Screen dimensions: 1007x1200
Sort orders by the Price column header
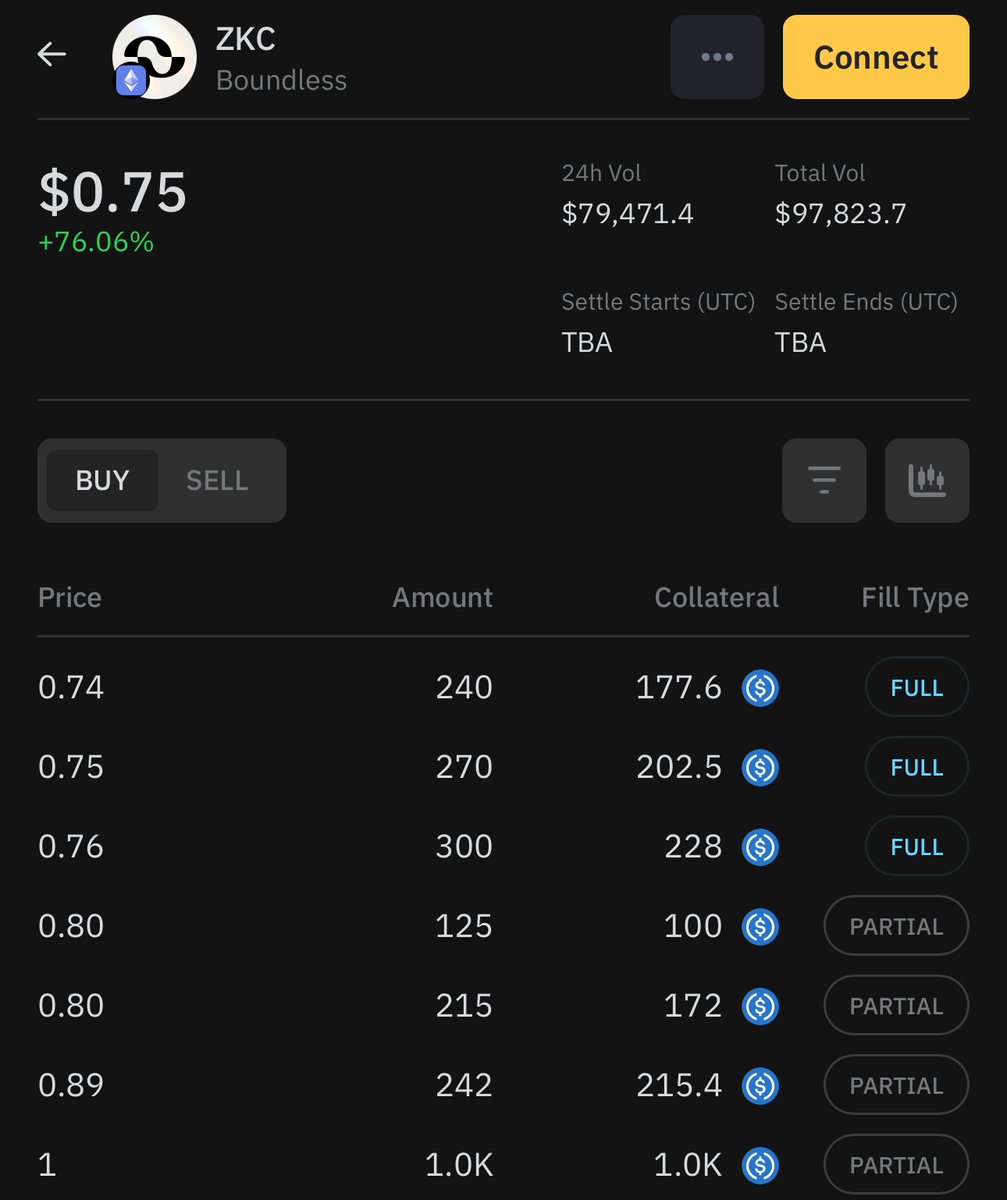click(x=70, y=598)
